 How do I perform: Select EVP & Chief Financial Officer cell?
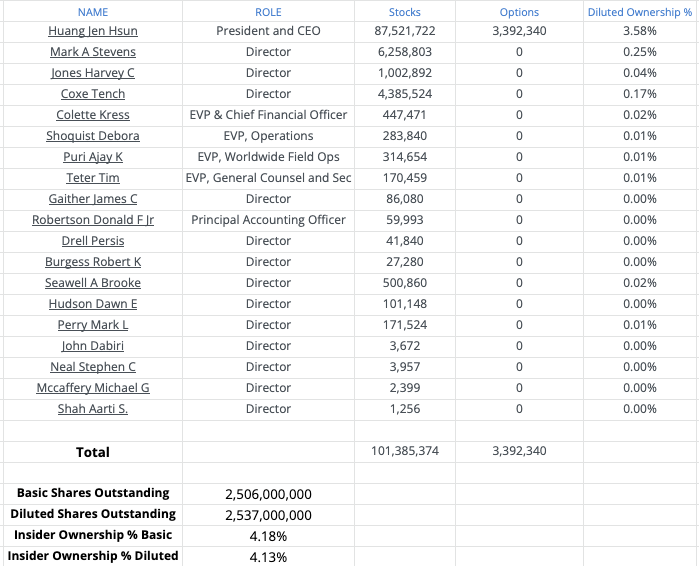tap(268, 115)
